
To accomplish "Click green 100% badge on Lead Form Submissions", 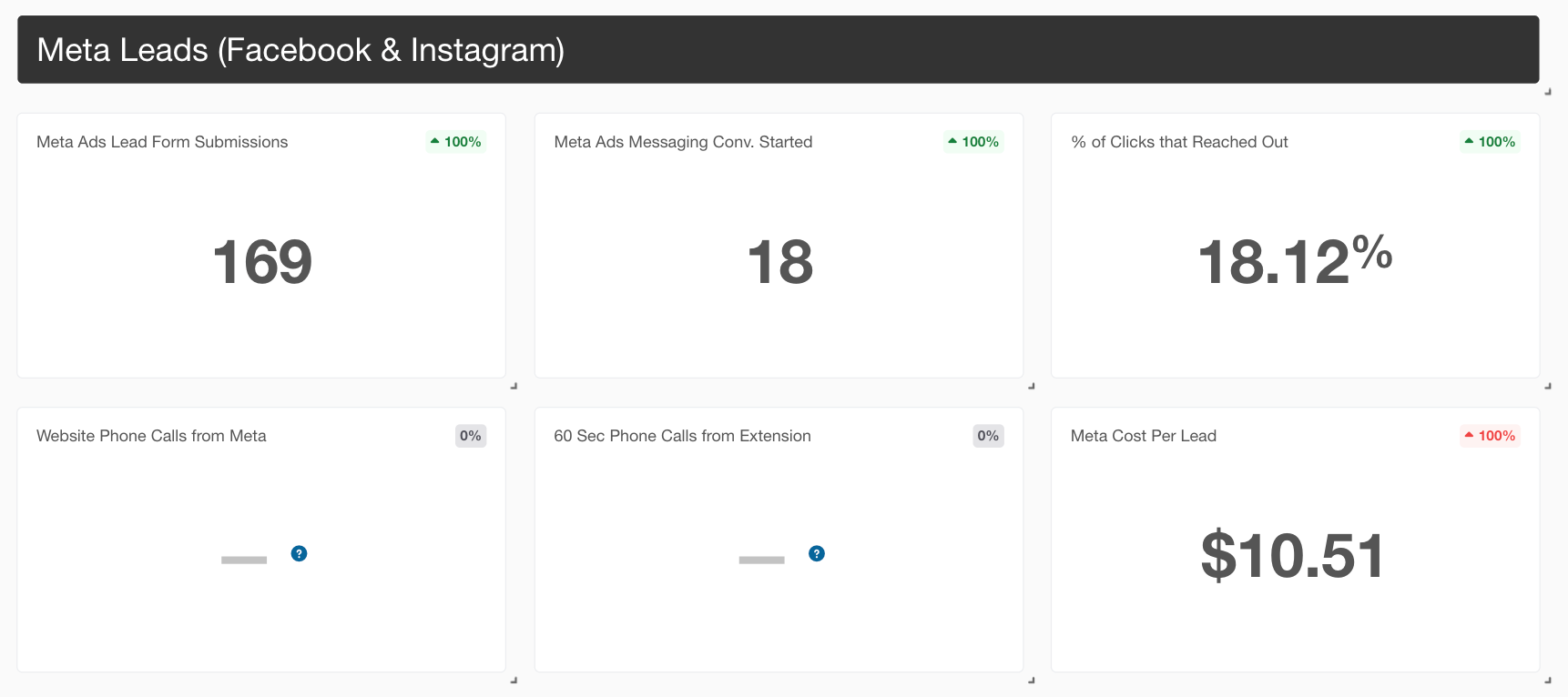I will point(456,142).
